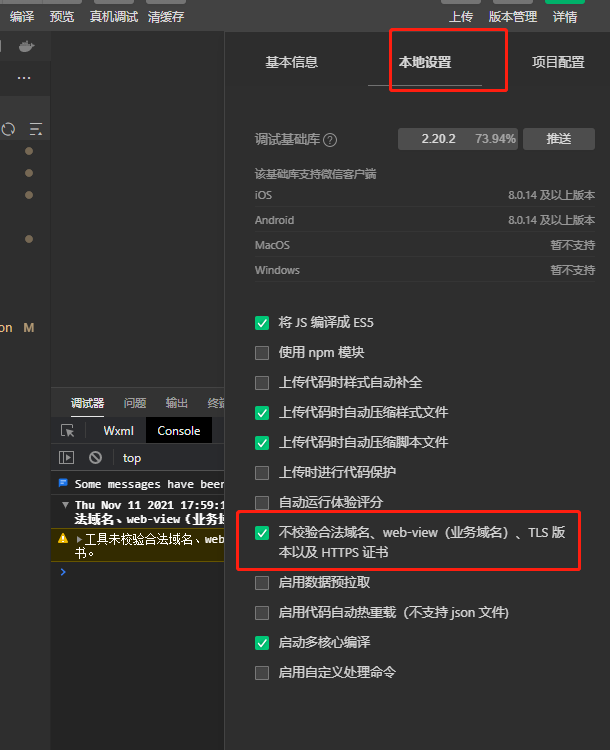Open the 输出 panel tab
610x750 pixels.
(177, 403)
